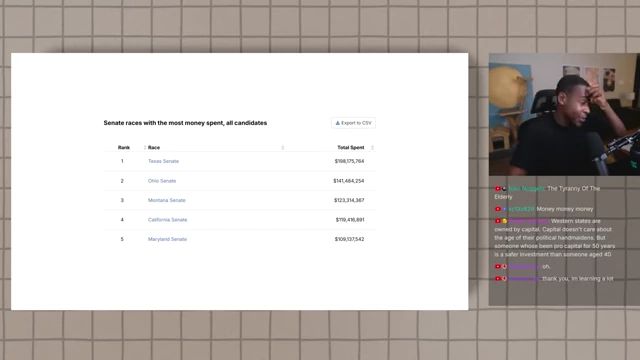Open the California Senate race link

click(x=167, y=220)
